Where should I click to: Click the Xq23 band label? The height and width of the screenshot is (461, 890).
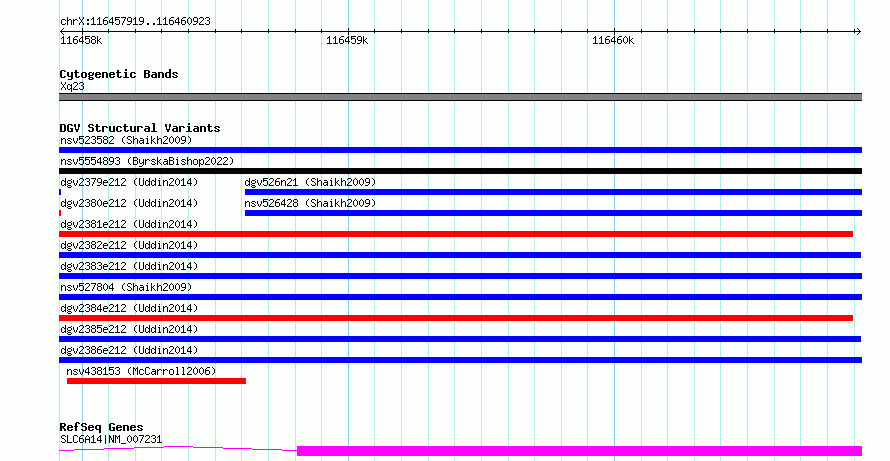(x=72, y=86)
